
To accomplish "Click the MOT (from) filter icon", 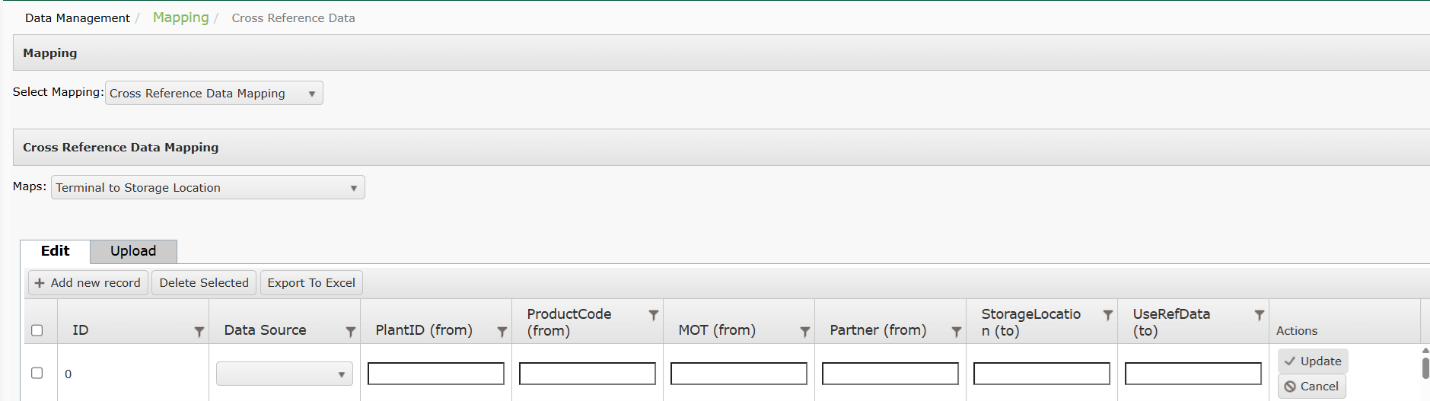I will coord(805,331).
